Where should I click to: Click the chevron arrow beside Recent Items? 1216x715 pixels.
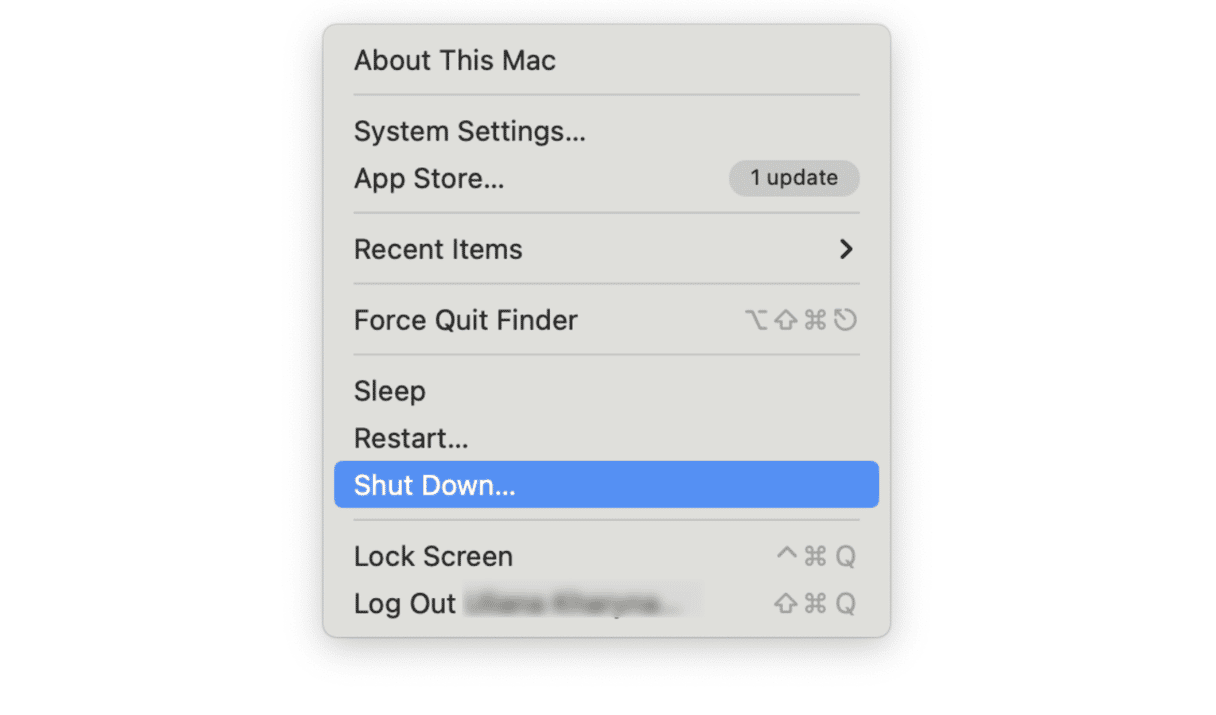click(x=845, y=249)
